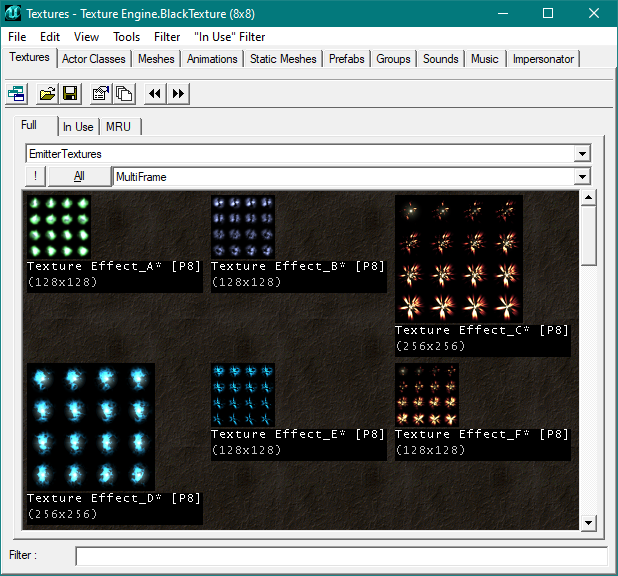
Task: Minimize the Textures window
Action: [503, 13]
